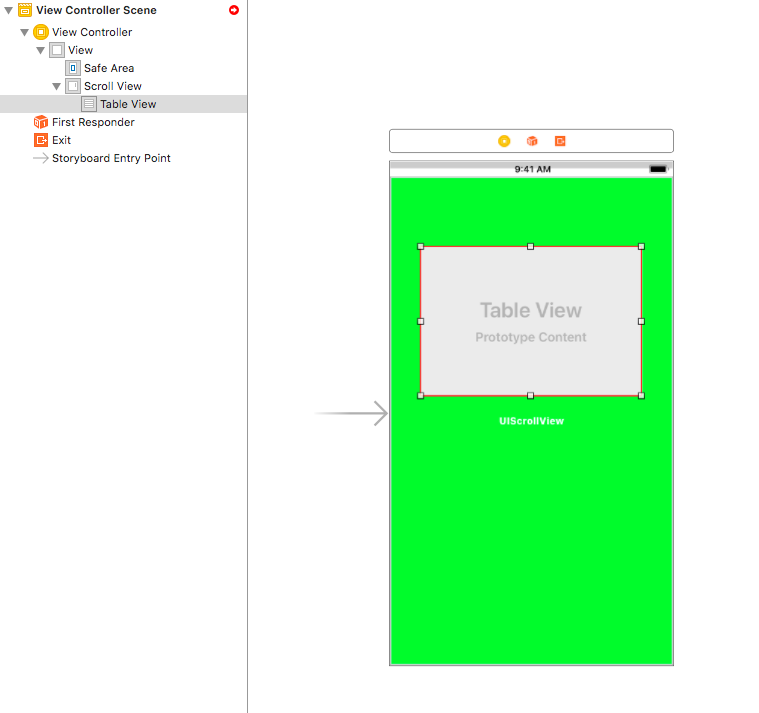Collapse the View node's disclosure triangle
The height and width of the screenshot is (713, 759).
[41, 50]
